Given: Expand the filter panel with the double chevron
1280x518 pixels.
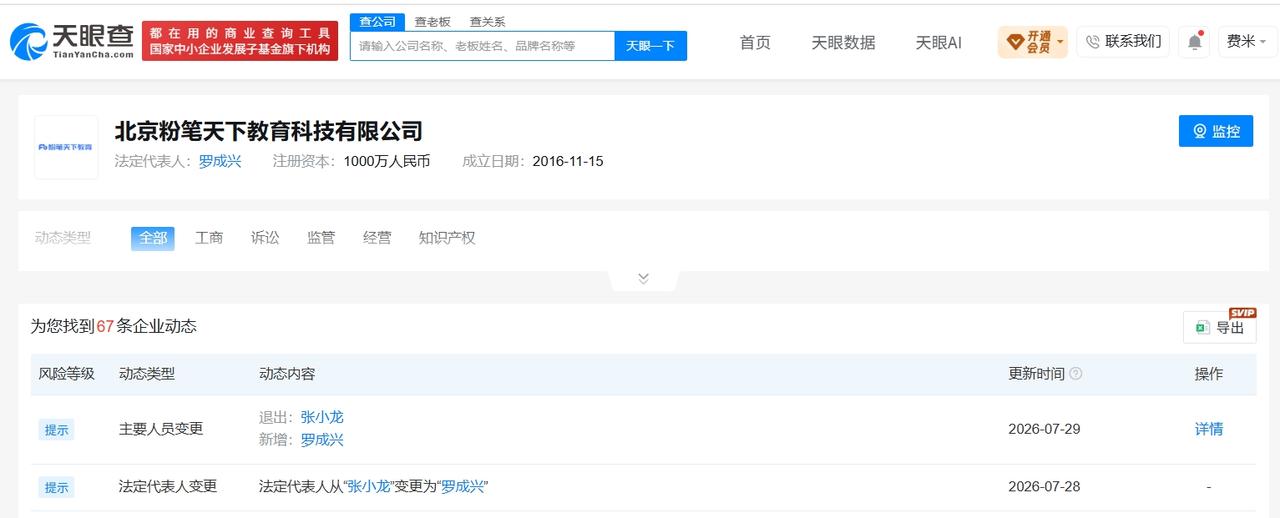Looking at the screenshot, I should click(643, 278).
